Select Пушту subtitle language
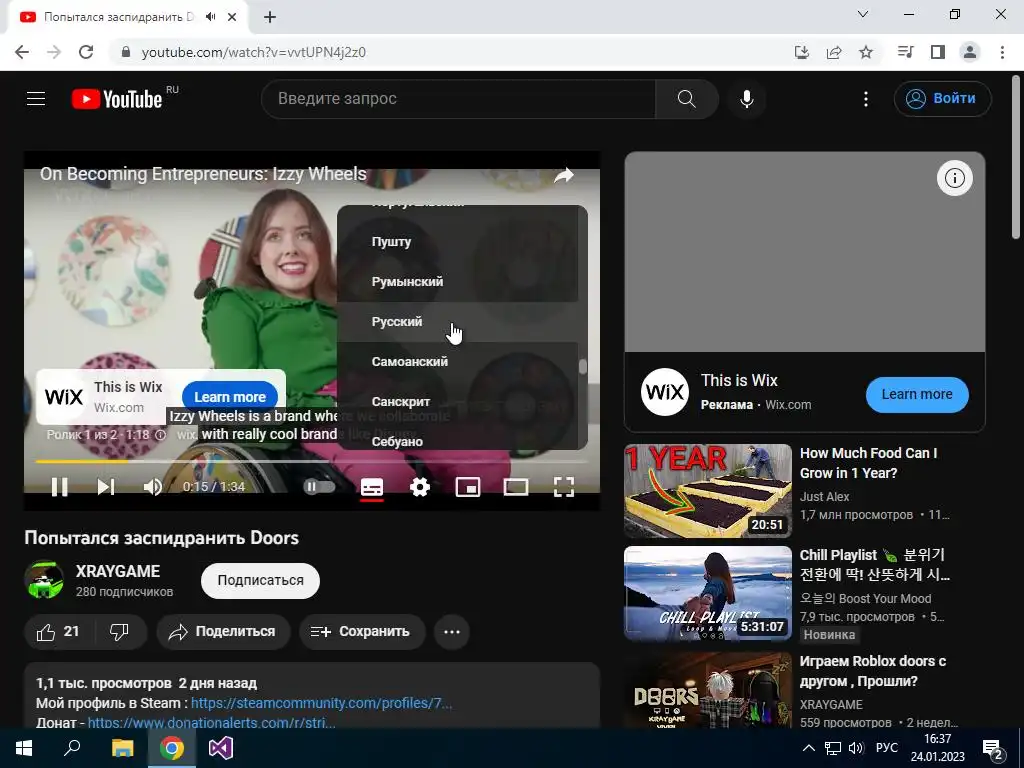This screenshot has height=768, width=1024. (457, 242)
